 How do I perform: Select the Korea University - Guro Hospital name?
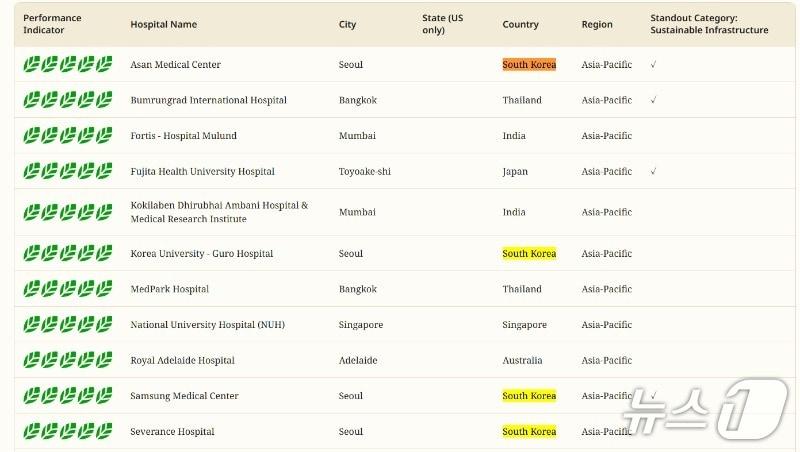click(202, 253)
